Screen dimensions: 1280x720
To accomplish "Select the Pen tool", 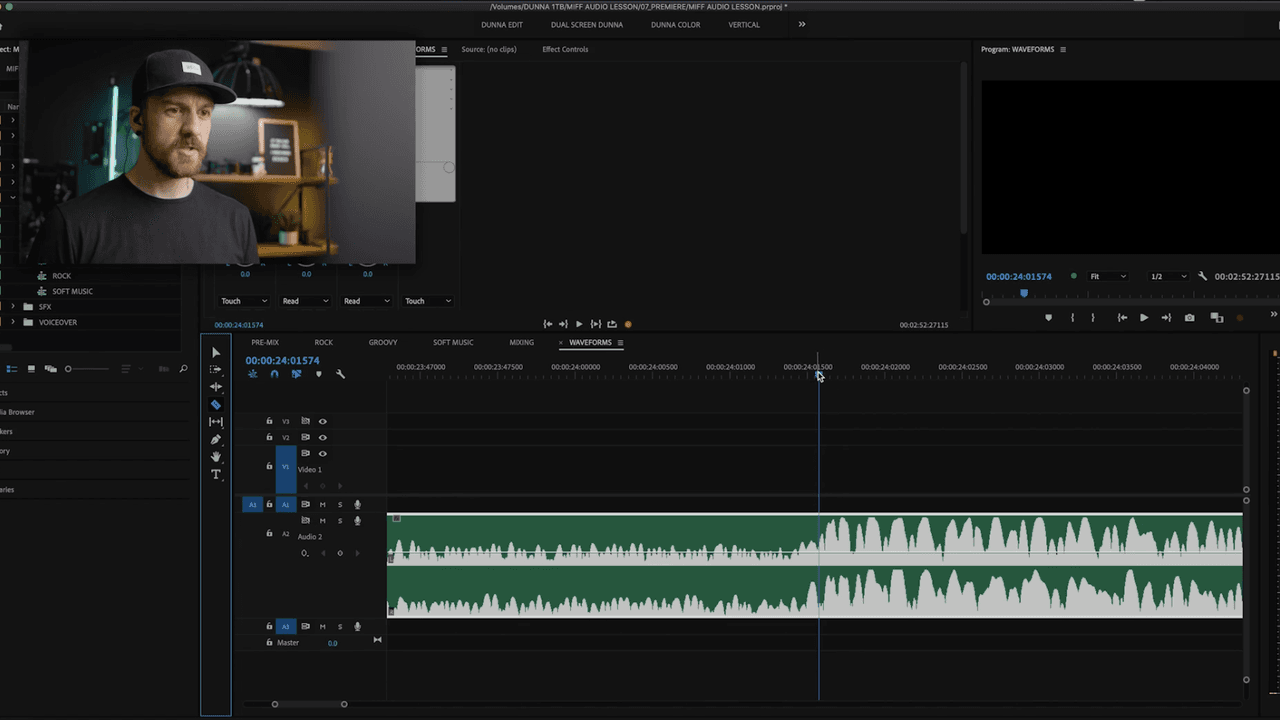I will point(216,439).
